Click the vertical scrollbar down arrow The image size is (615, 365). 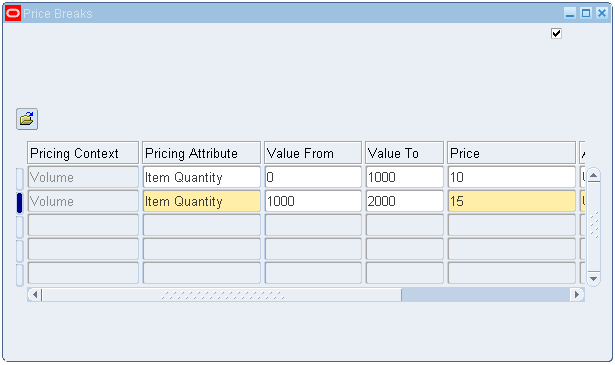click(593, 279)
